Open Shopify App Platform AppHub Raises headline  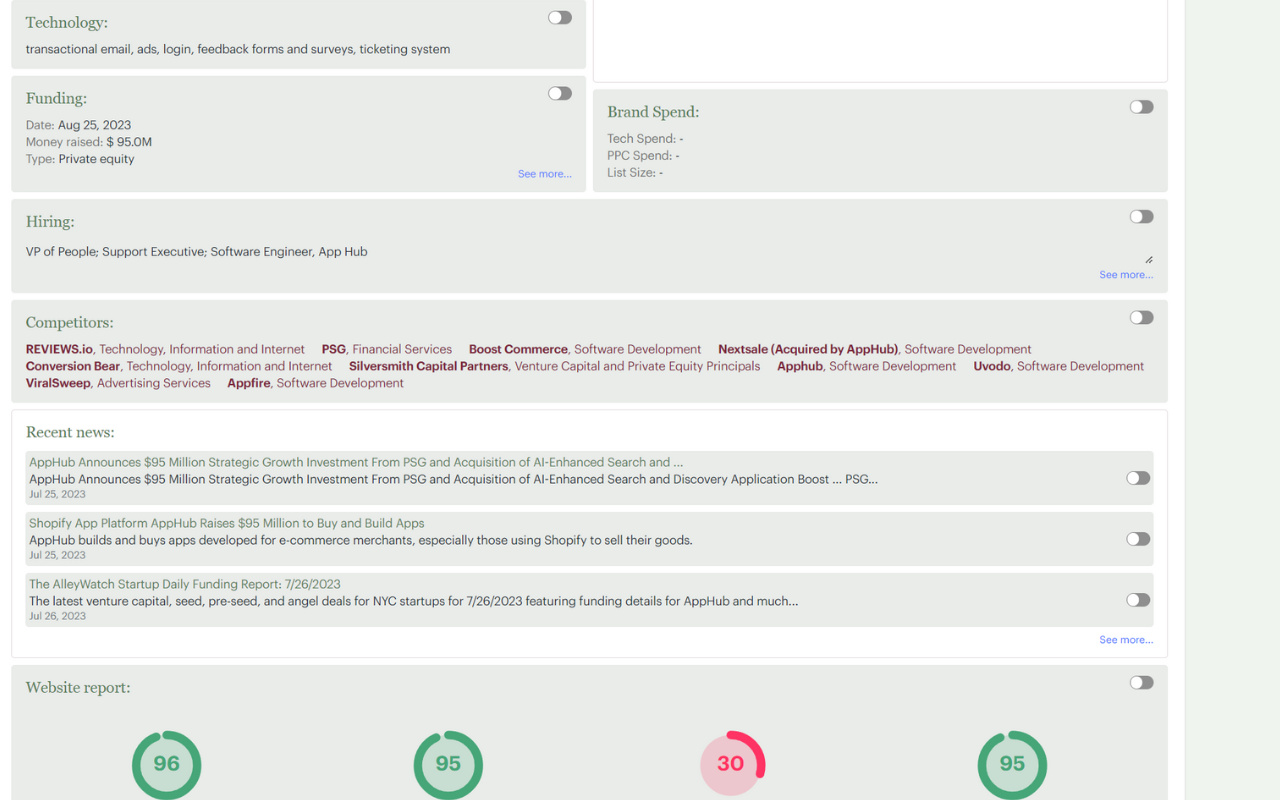[227, 523]
